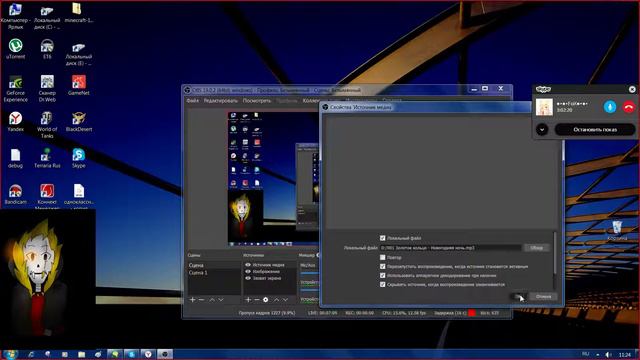Move scene up with arrow icon
Screen dimensions: 640x360
(212, 300)
